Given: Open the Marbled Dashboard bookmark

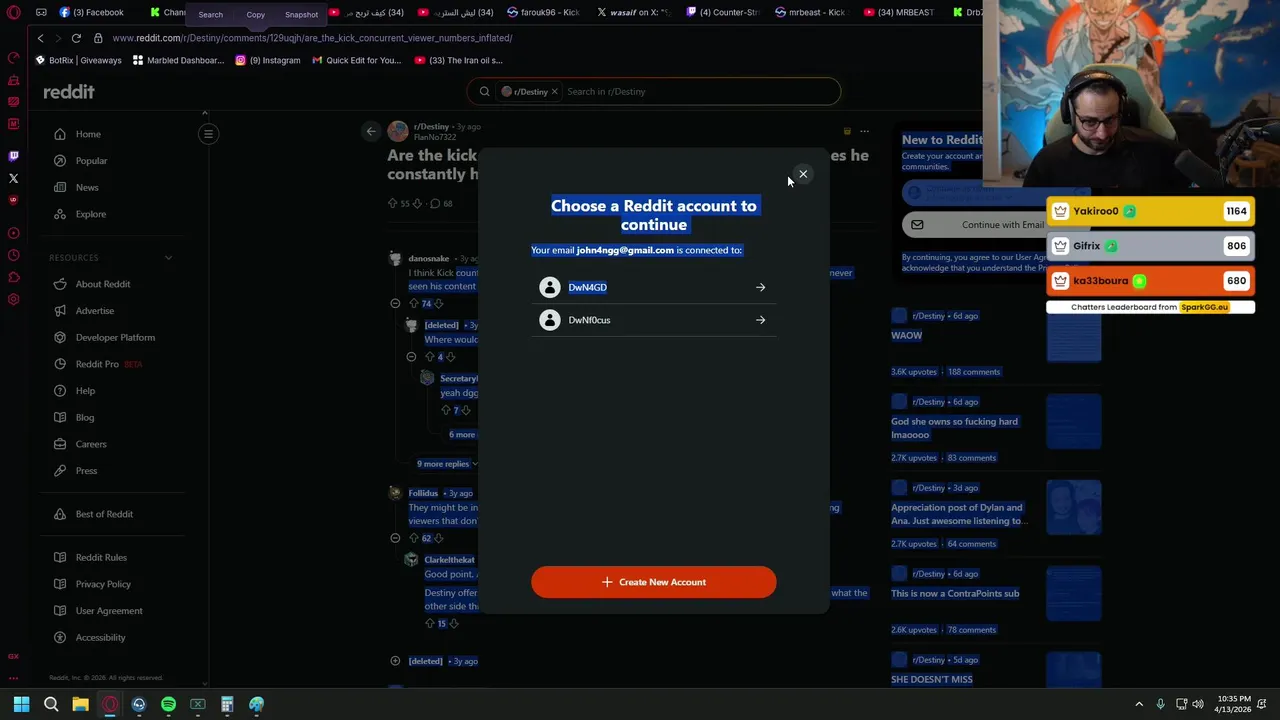Looking at the screenshot, I should (178, 60).
